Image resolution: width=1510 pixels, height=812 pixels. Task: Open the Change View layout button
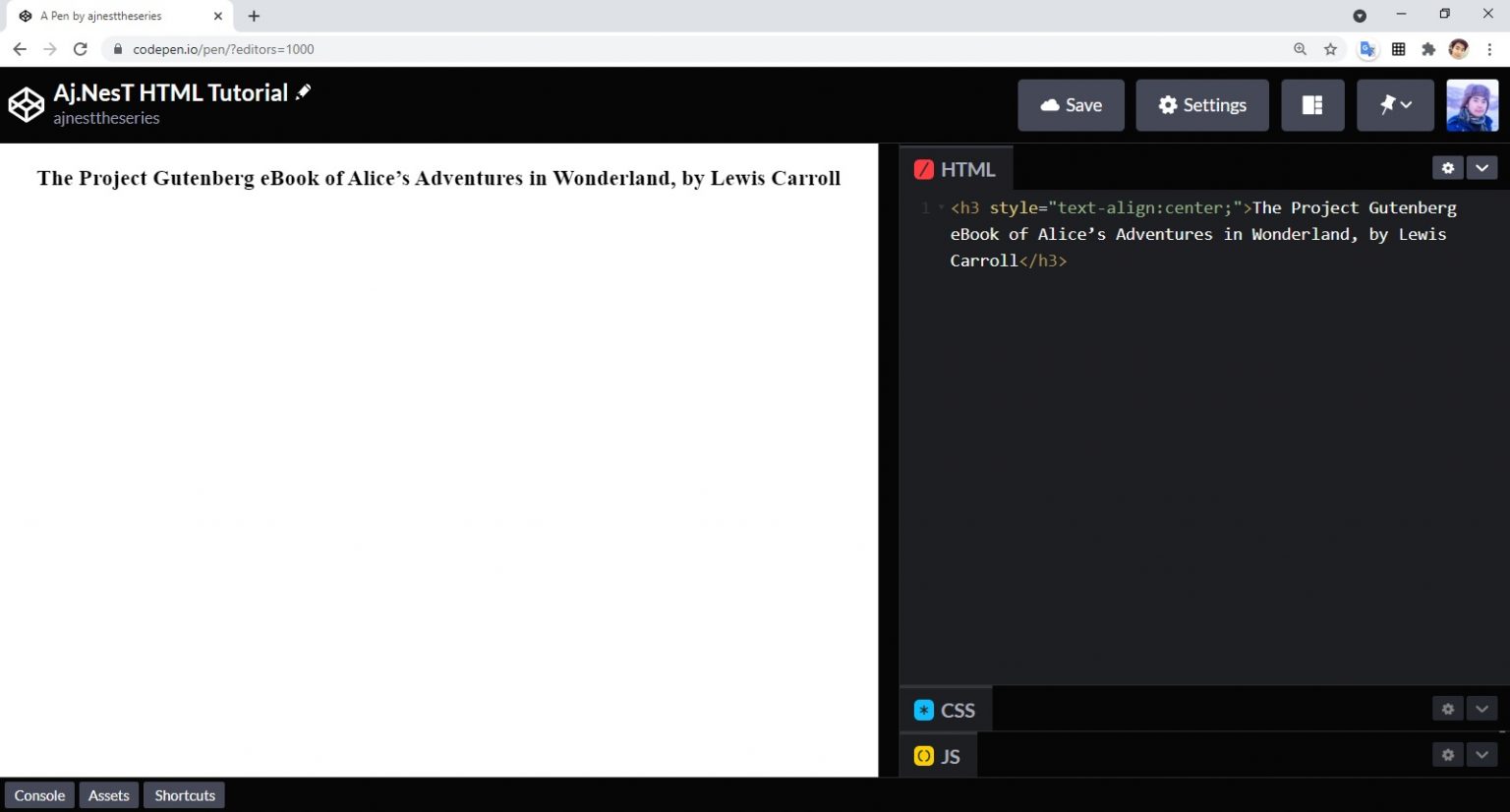pos(1312,105)
